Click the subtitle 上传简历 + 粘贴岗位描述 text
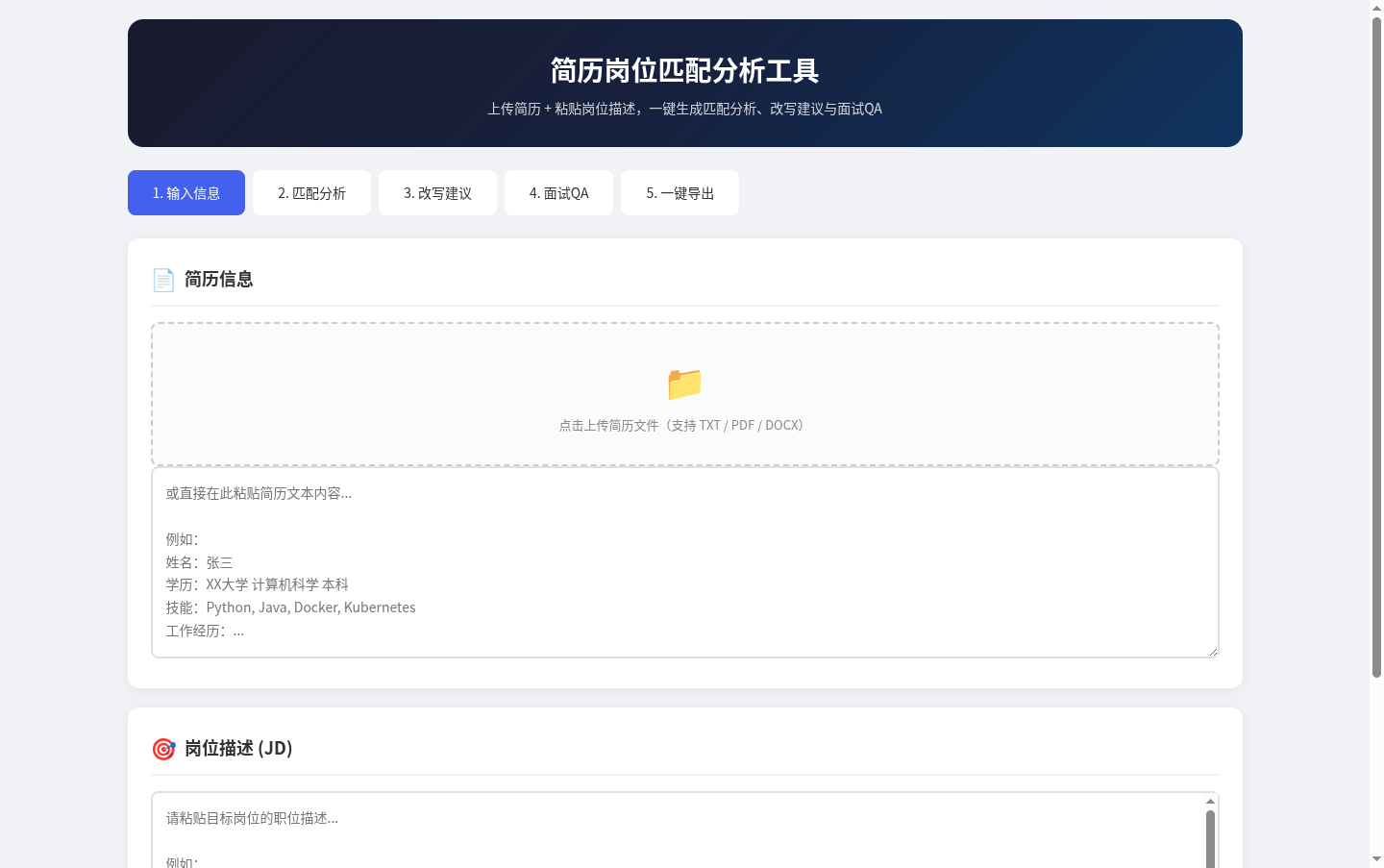Viewport: 1384px width, 868px height. click(684, 109)
